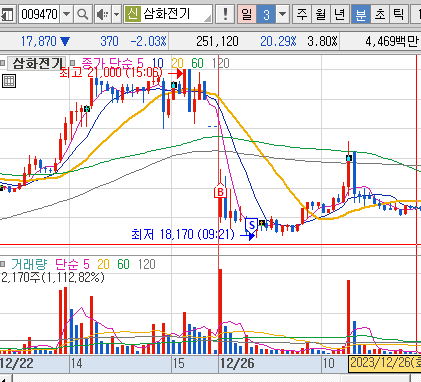Screen dimensions: 421x382
Task: Open the minute interval dropdown after 3
Action: coord(282,14)
